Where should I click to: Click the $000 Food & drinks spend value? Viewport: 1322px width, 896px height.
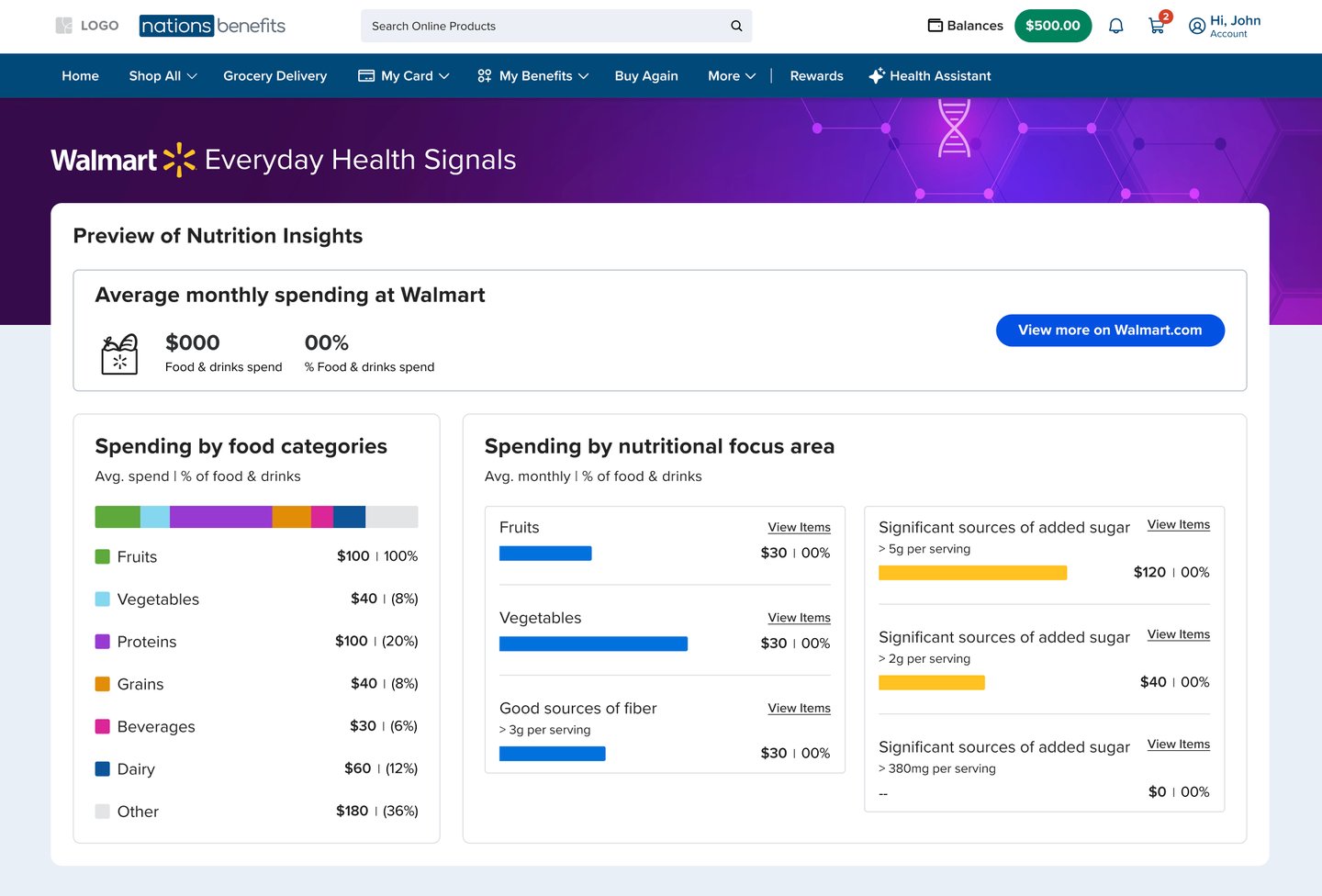point(192,342)
